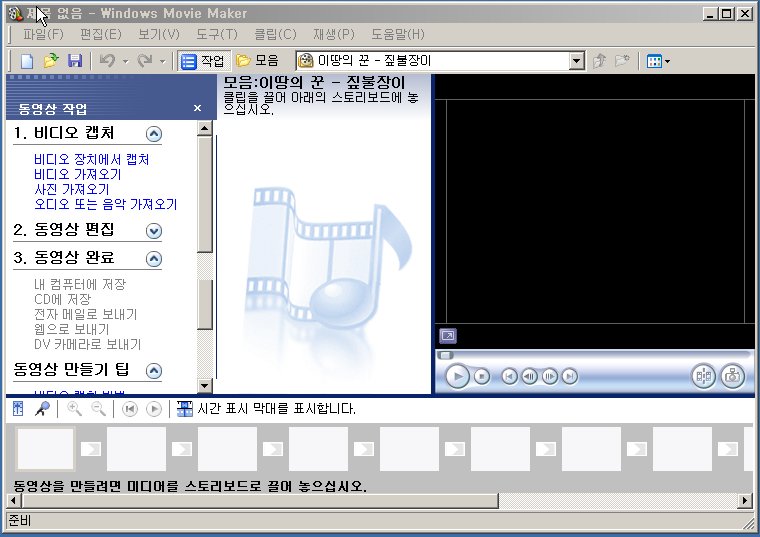760x537 pixels.
Task: Narrate timeline with the microphone icon
Action: (43, 409)
